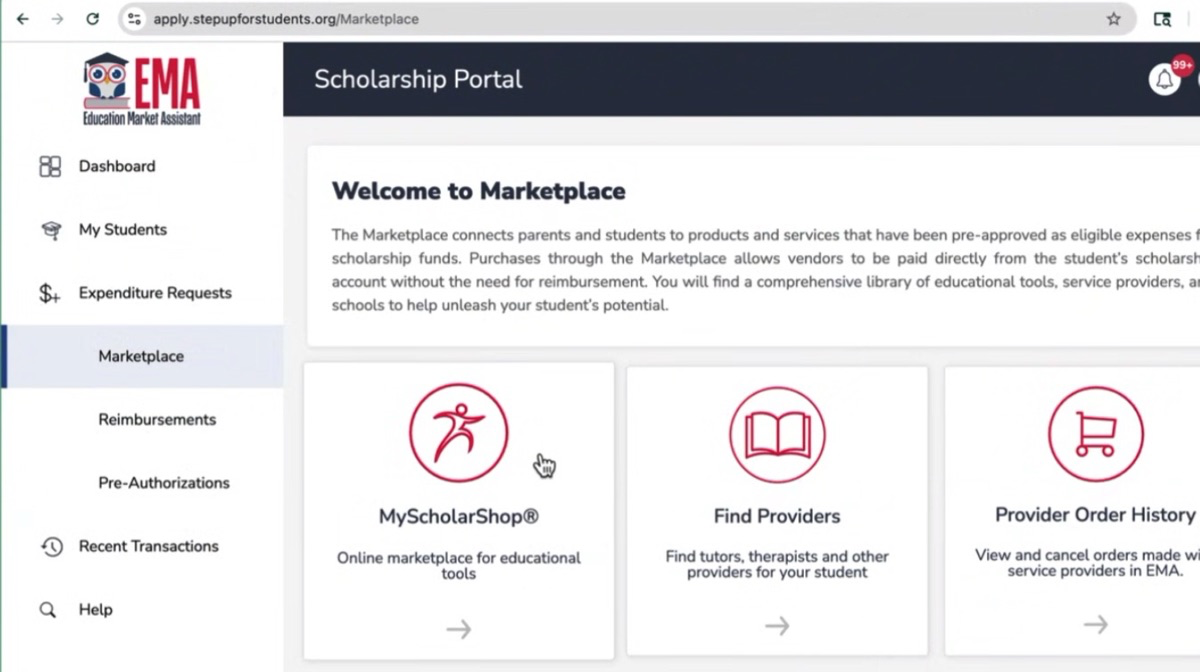This screenshot has width=1200, height=672.
Task: Go back using the browser back arrow
Action: pos(23,19)
